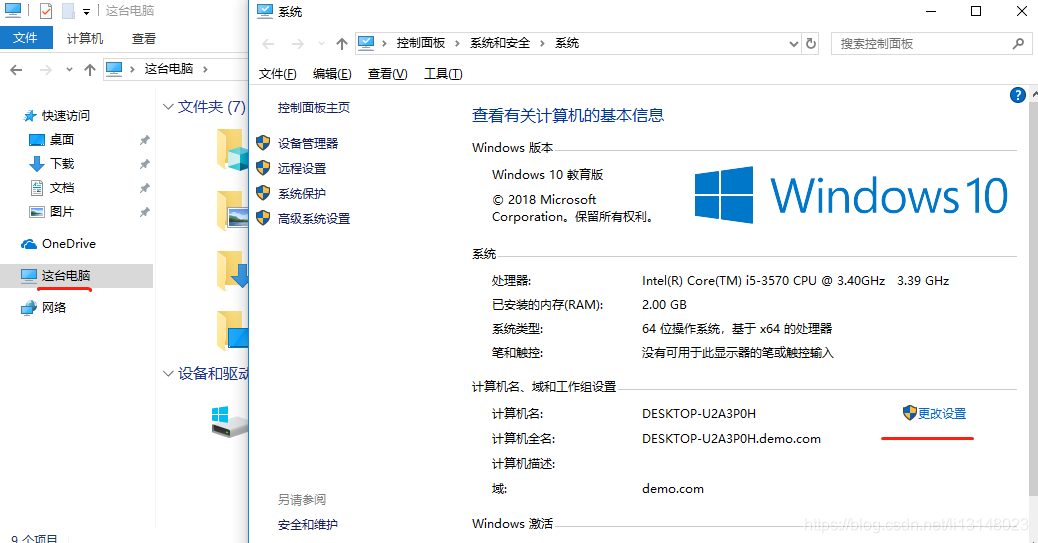Click the forward arrow in File Explorer

click(46, 70)
